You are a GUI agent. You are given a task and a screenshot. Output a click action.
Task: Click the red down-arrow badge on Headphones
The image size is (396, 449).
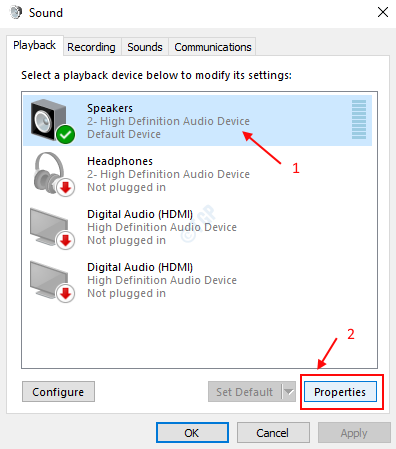click(x=66, y=187)
